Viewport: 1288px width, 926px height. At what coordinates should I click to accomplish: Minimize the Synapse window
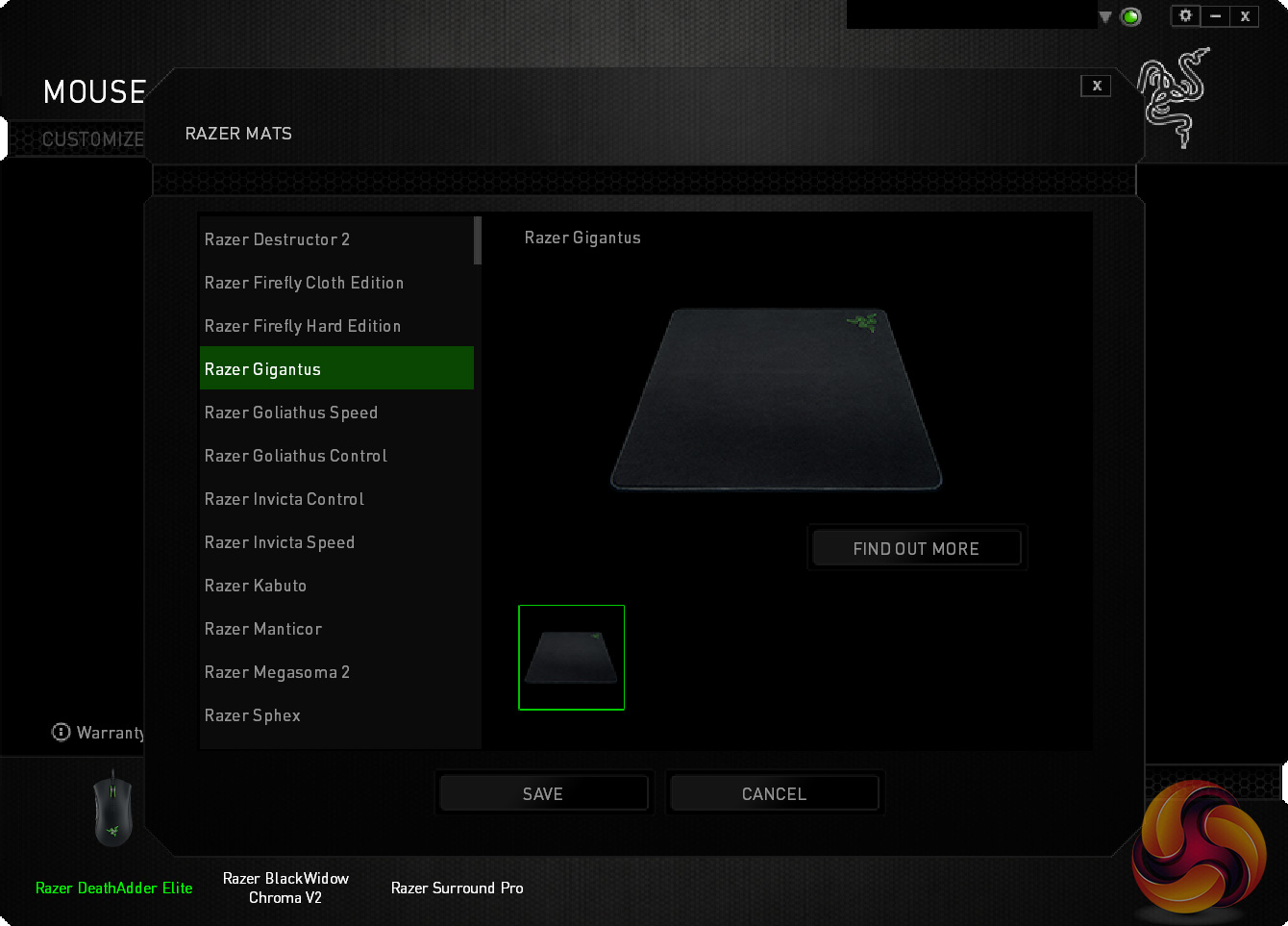click(1215, 15)
